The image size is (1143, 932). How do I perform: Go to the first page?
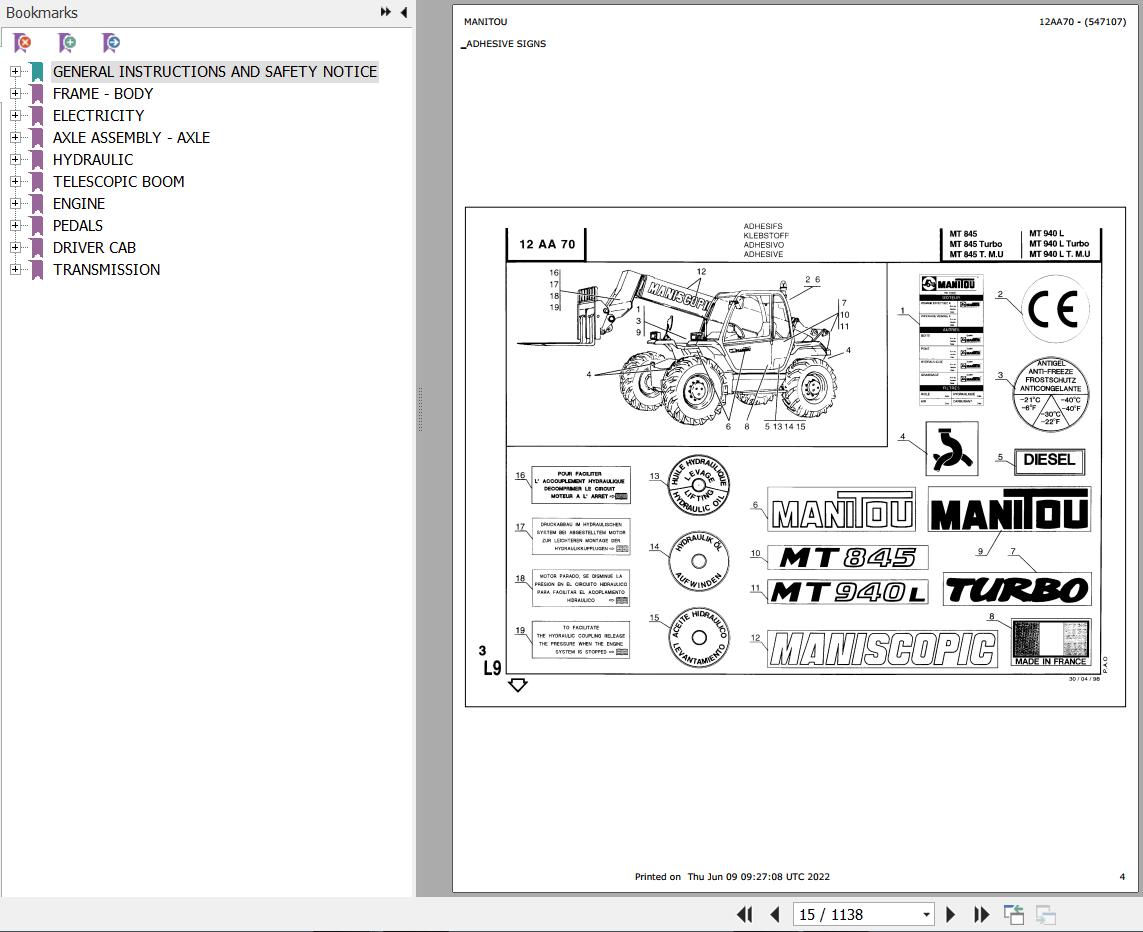tap(744, 914)
